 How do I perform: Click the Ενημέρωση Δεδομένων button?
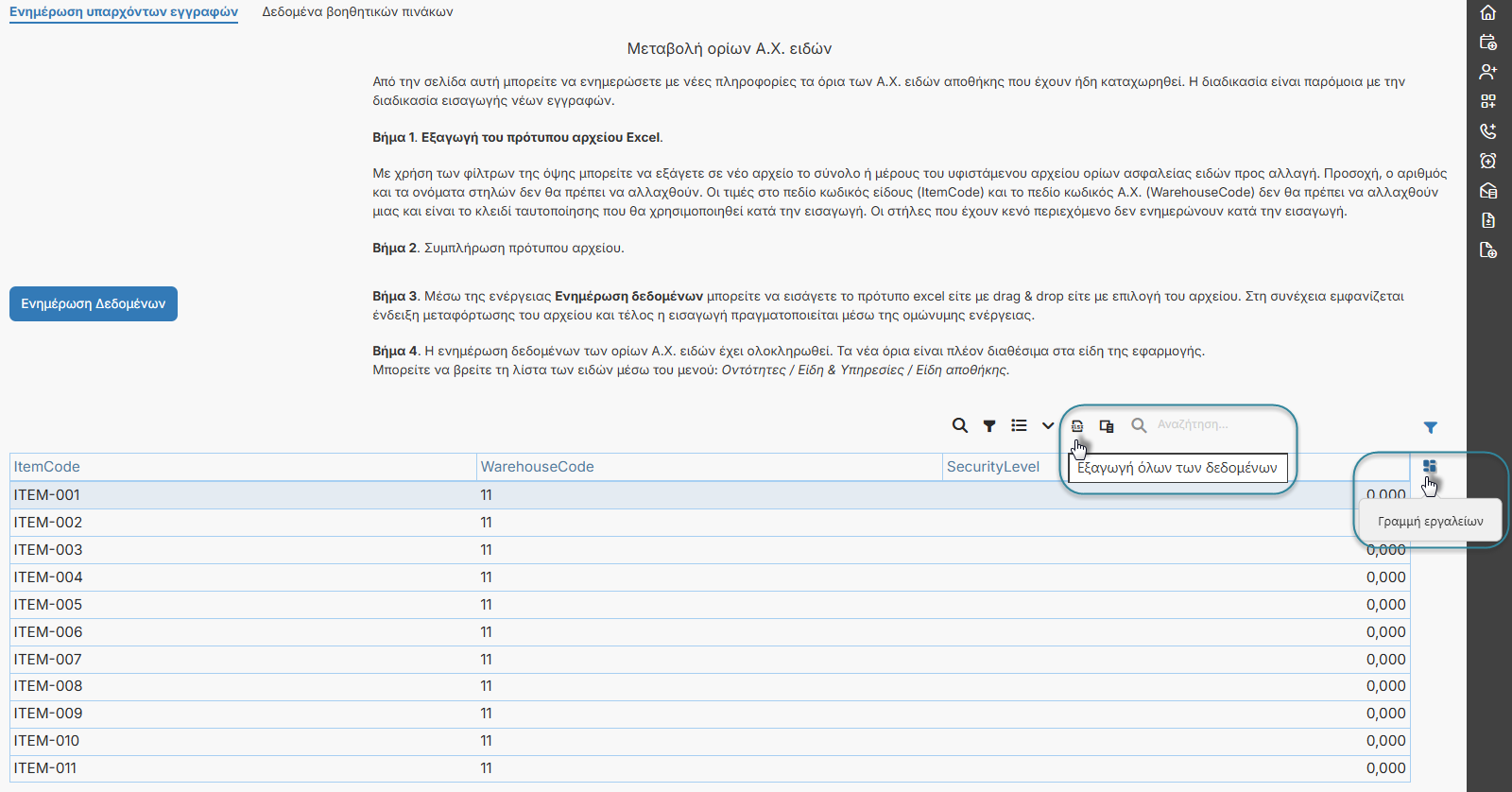pyautogui.click(x=94, y=303)
